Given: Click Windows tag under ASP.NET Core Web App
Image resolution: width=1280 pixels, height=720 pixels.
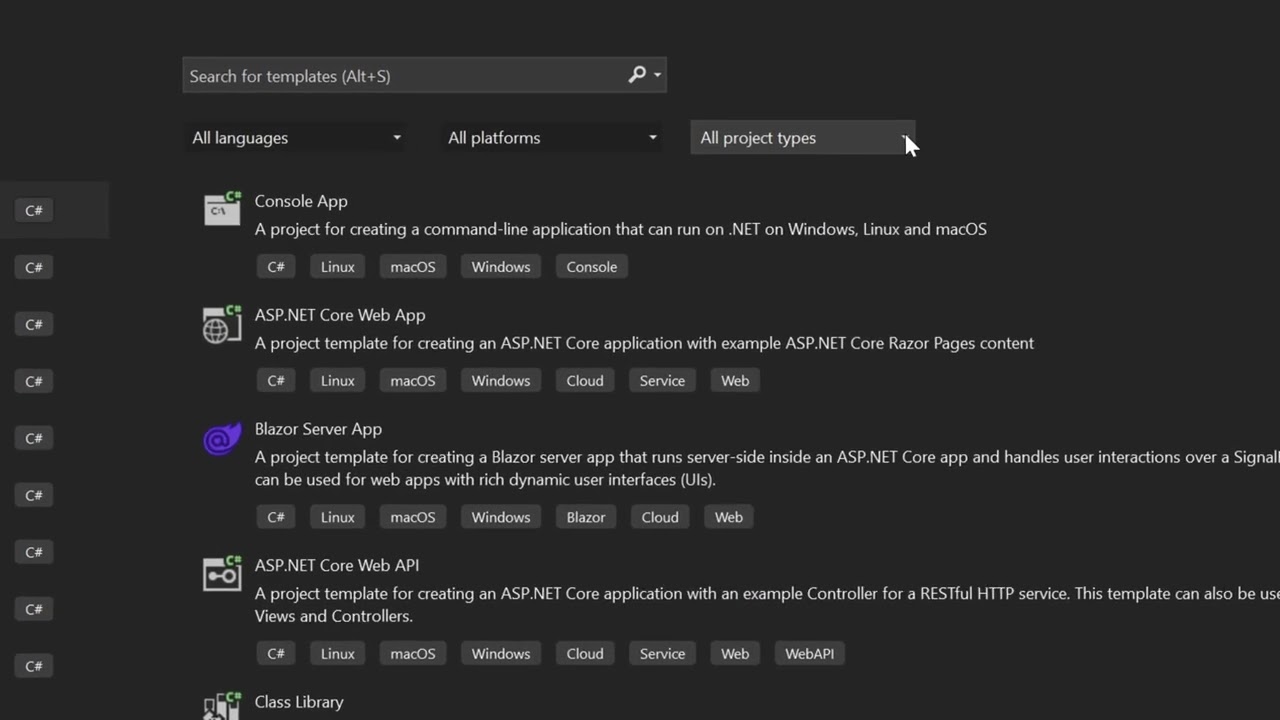Looking at the screenshot, I should coord(501,381).
